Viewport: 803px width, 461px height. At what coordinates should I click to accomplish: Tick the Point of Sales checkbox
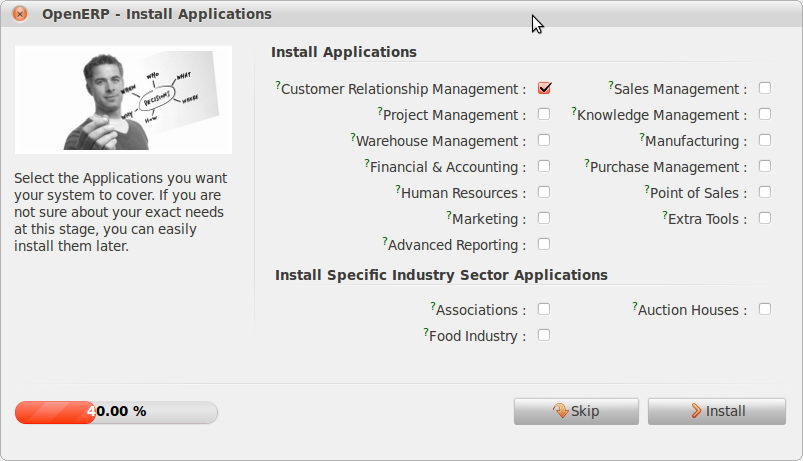point(765,192)
